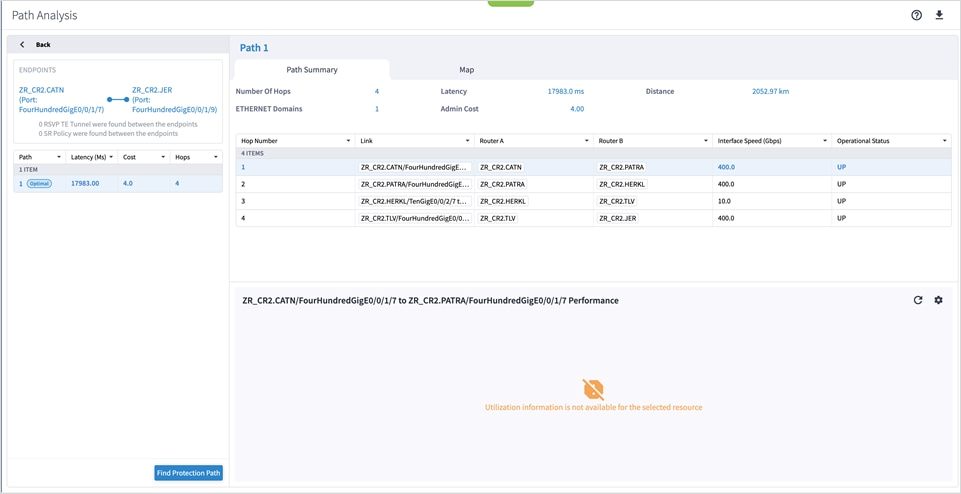Click Admin Cost value 4.00
Image resolution: width=961 pixels, height=494 pixels.
tap(577, 108)
